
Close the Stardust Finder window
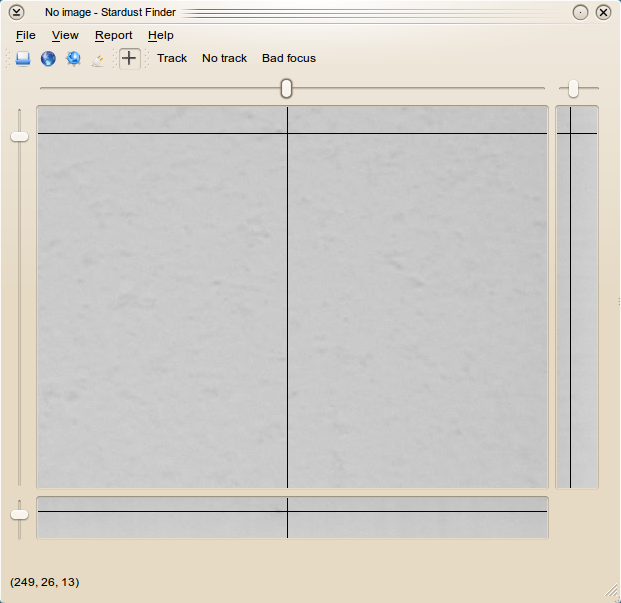pos(603,12)
